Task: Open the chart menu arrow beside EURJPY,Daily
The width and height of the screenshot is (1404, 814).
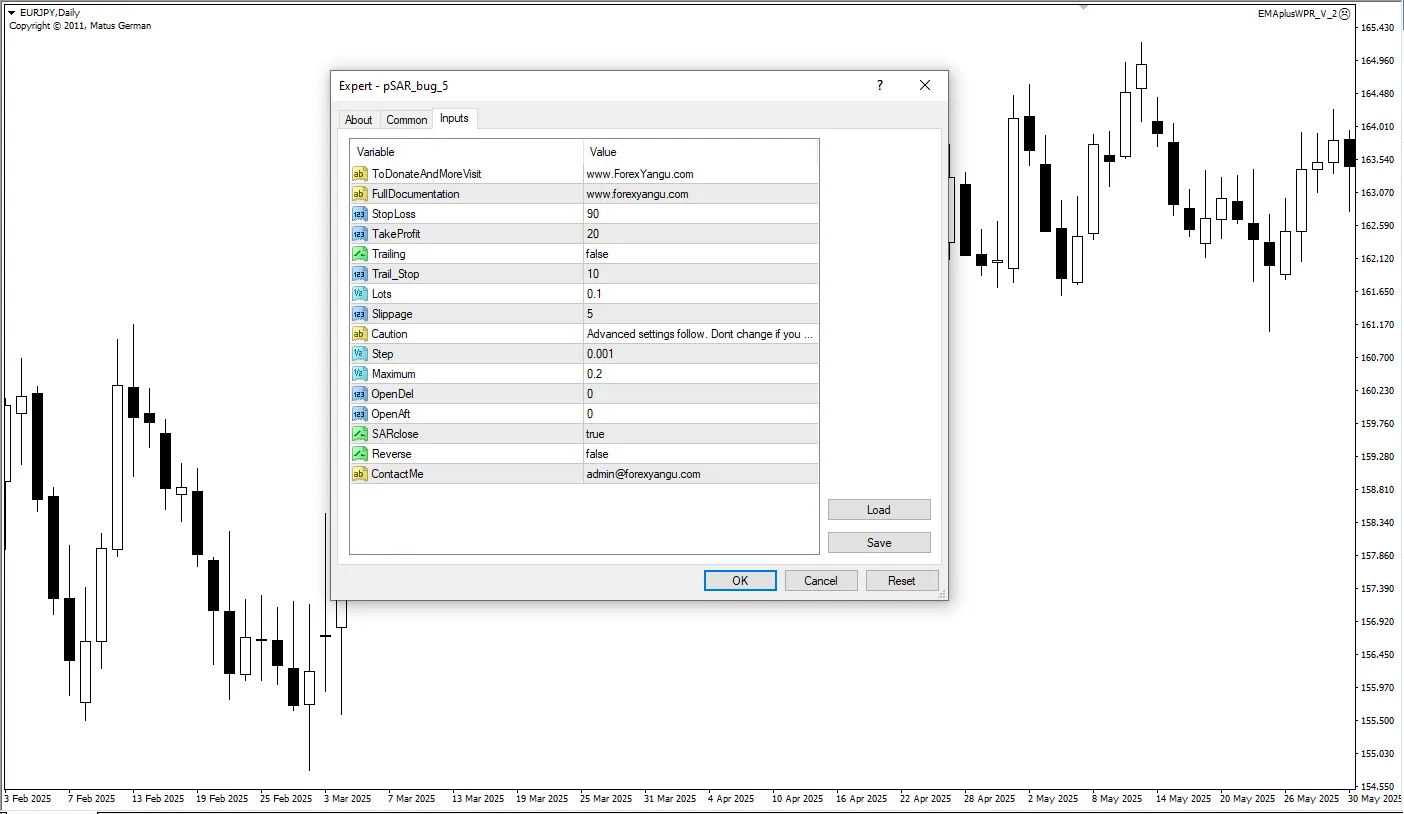Action: [11, 12]
